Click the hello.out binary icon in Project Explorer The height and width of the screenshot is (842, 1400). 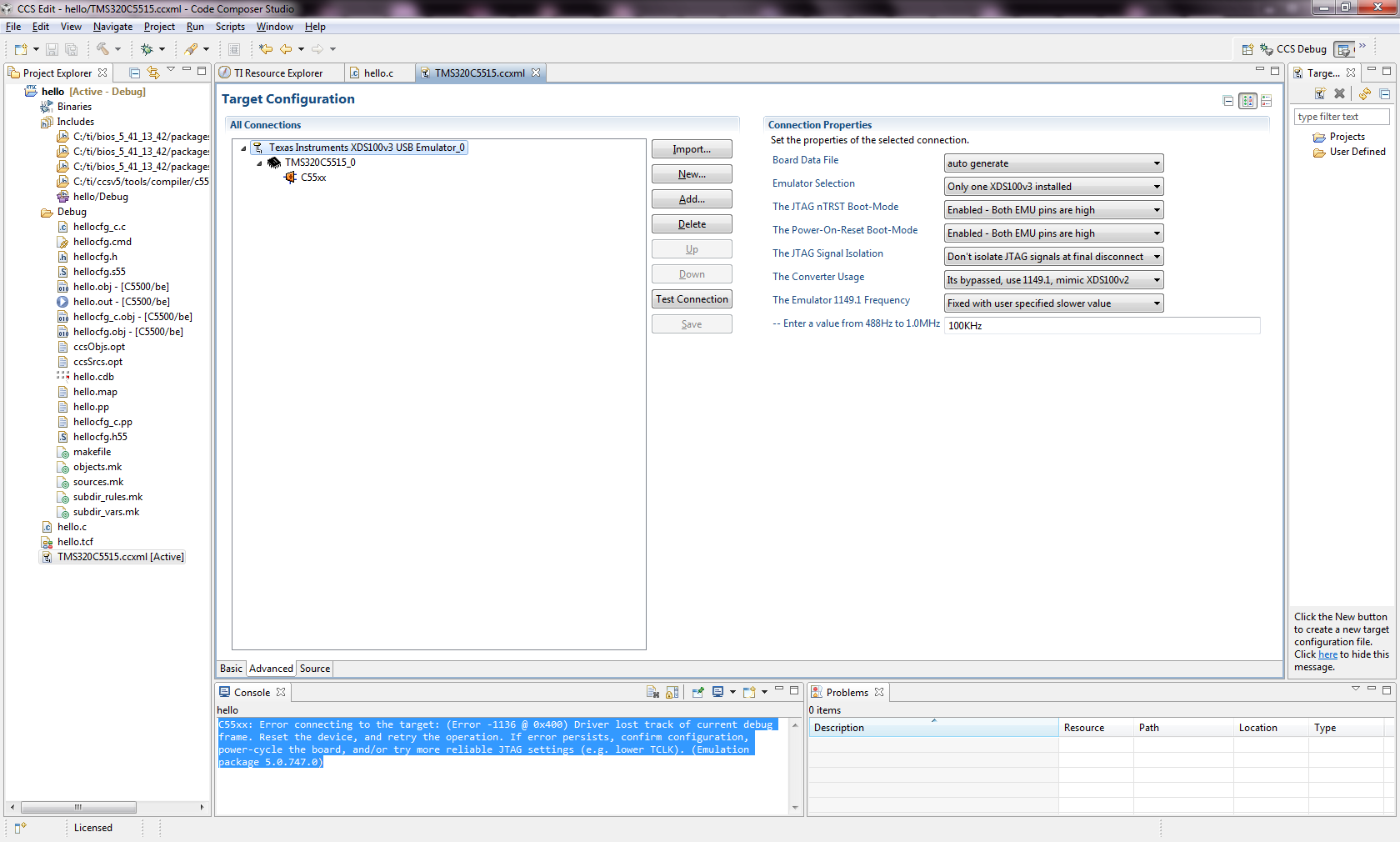pyautogui.click(x=62, y=302)
